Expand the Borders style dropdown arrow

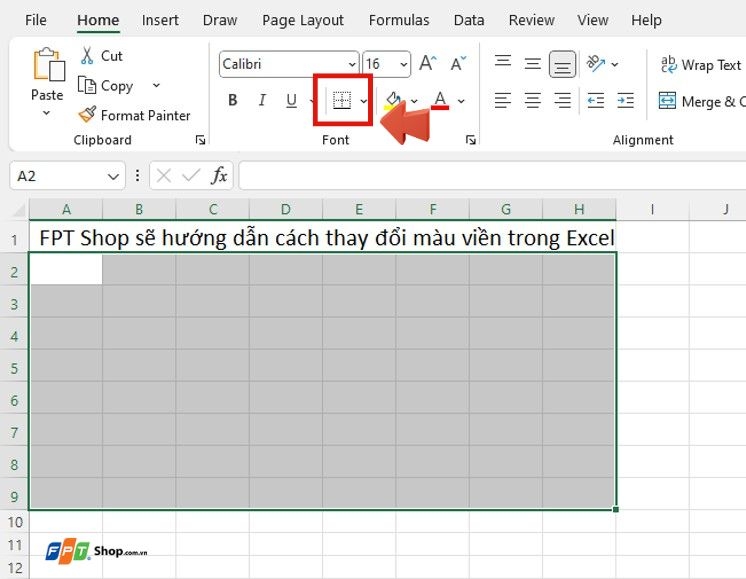coord(363,101)
